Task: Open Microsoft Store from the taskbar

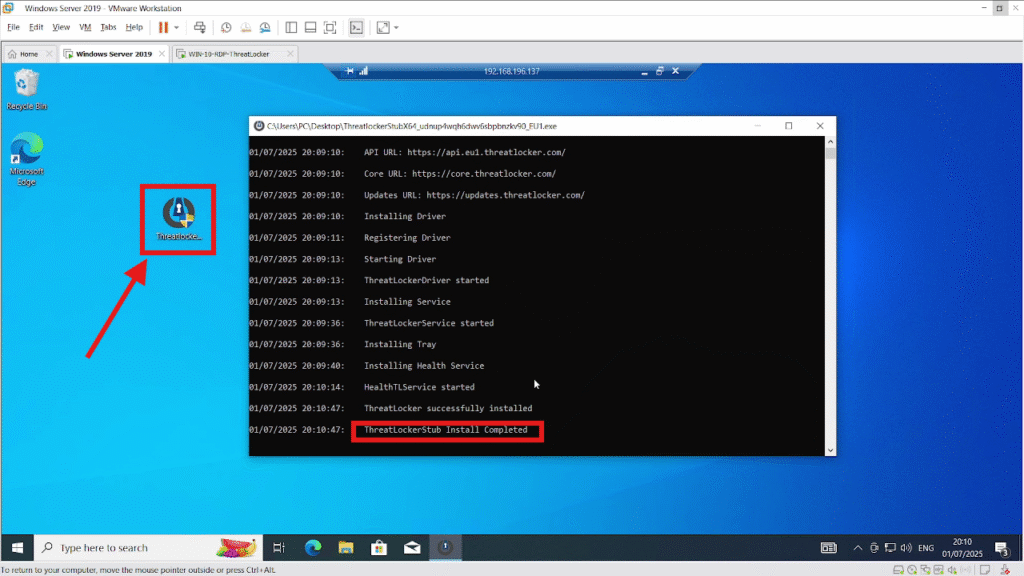Action: pyautogui.click(x=379, y=548)
